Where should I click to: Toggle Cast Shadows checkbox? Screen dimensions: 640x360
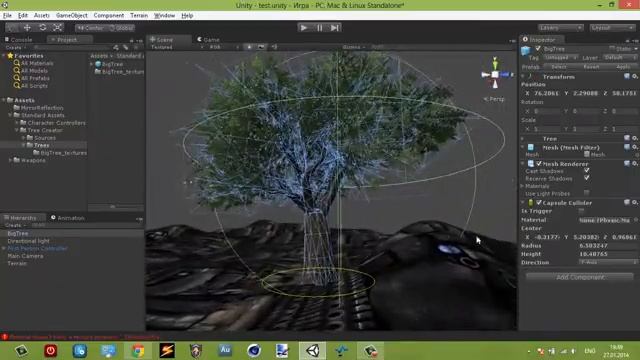click(x=587, y=171)
